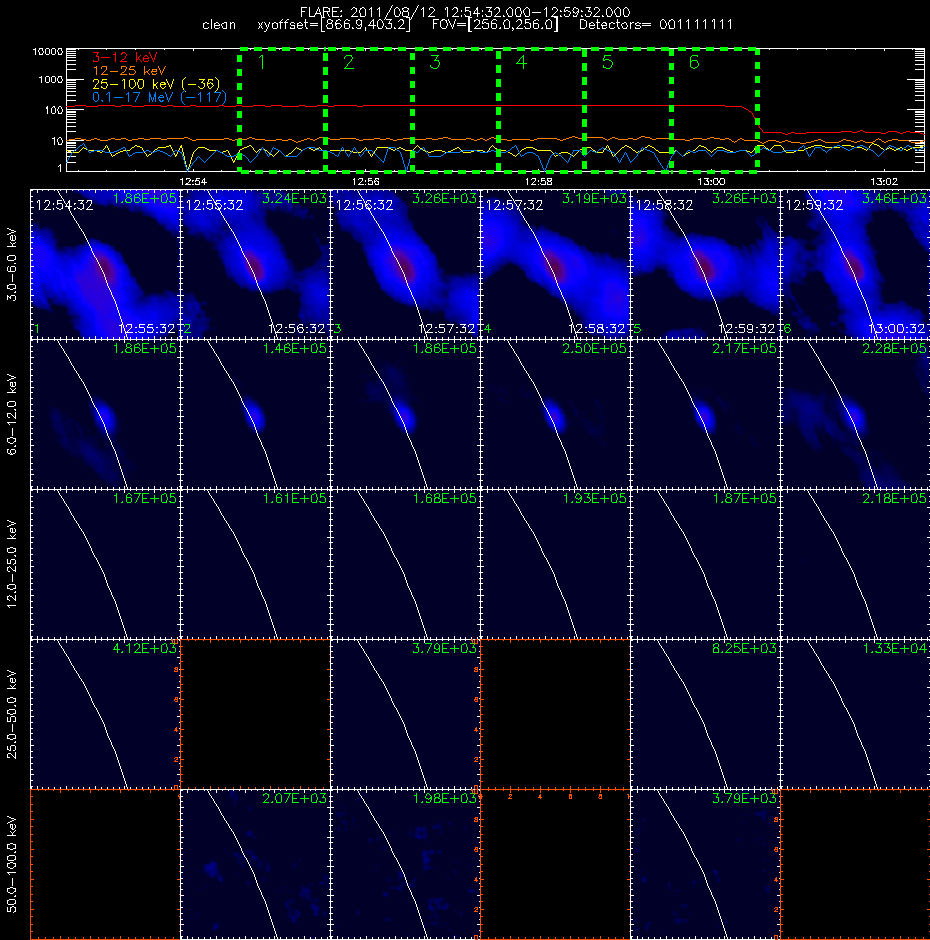The width and height of the screenshot is (930, 940).
Task: Select the 13:00:32 end timestamp
Action: tap(897, 329)
